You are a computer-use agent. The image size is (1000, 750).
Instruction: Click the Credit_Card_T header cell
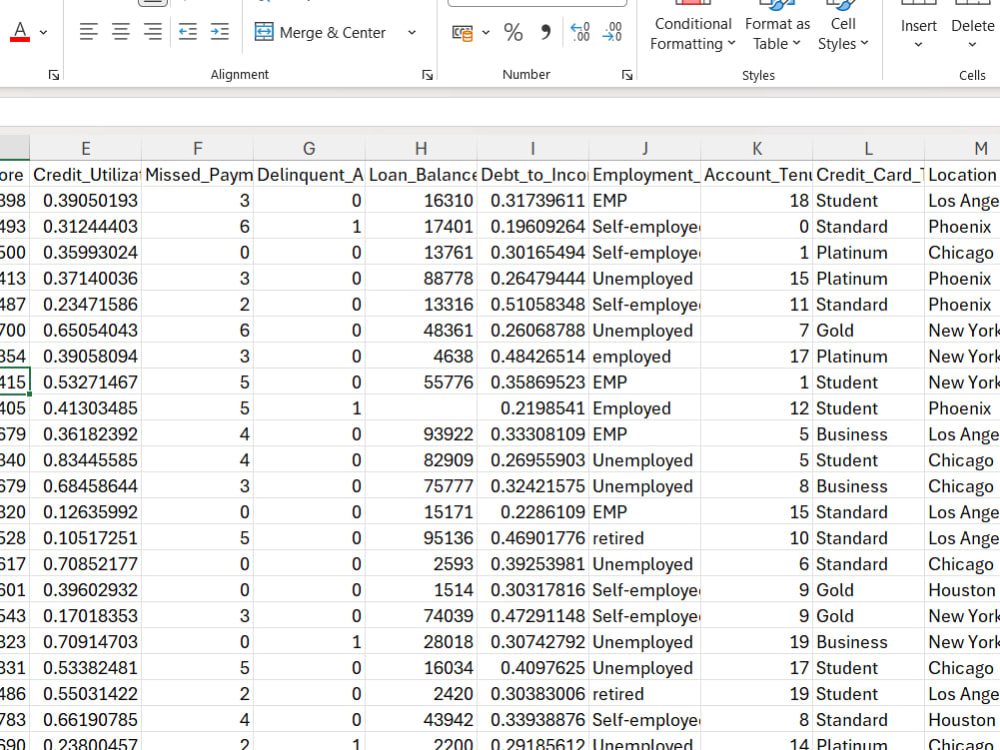point(869,175)
